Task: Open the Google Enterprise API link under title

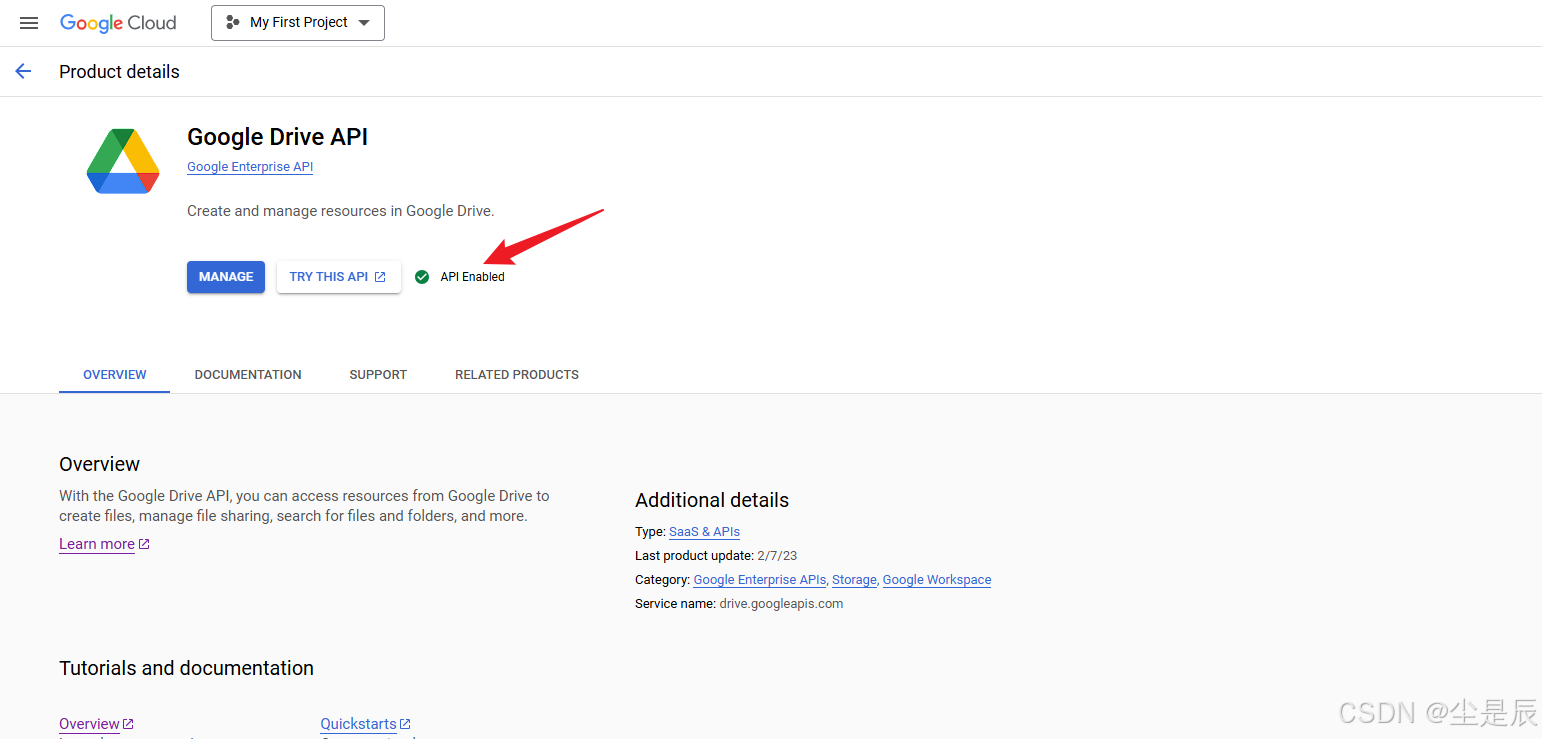Action: tap(250, 167)
